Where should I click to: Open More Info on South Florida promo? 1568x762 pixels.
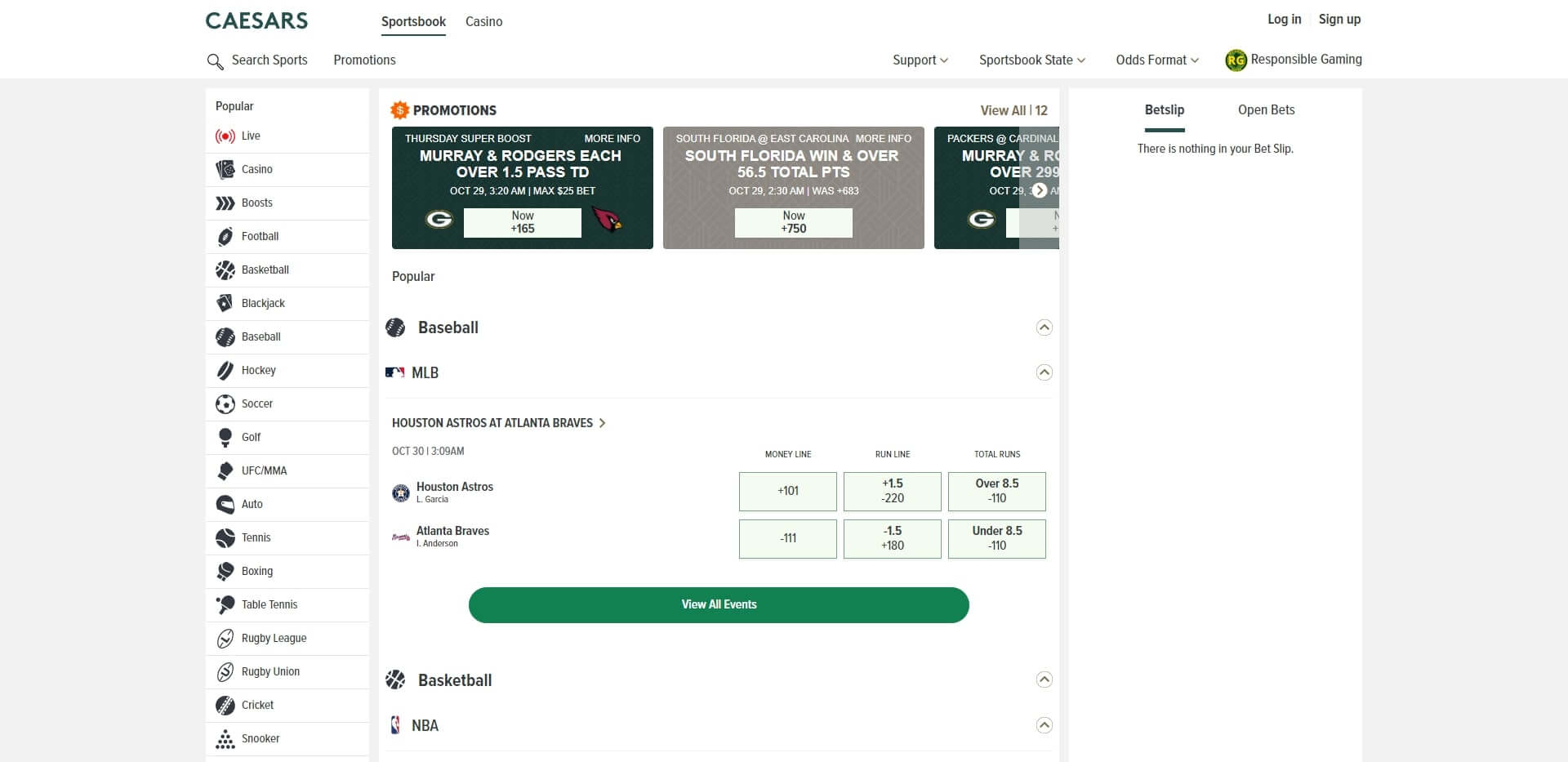(x=884, y=139)
